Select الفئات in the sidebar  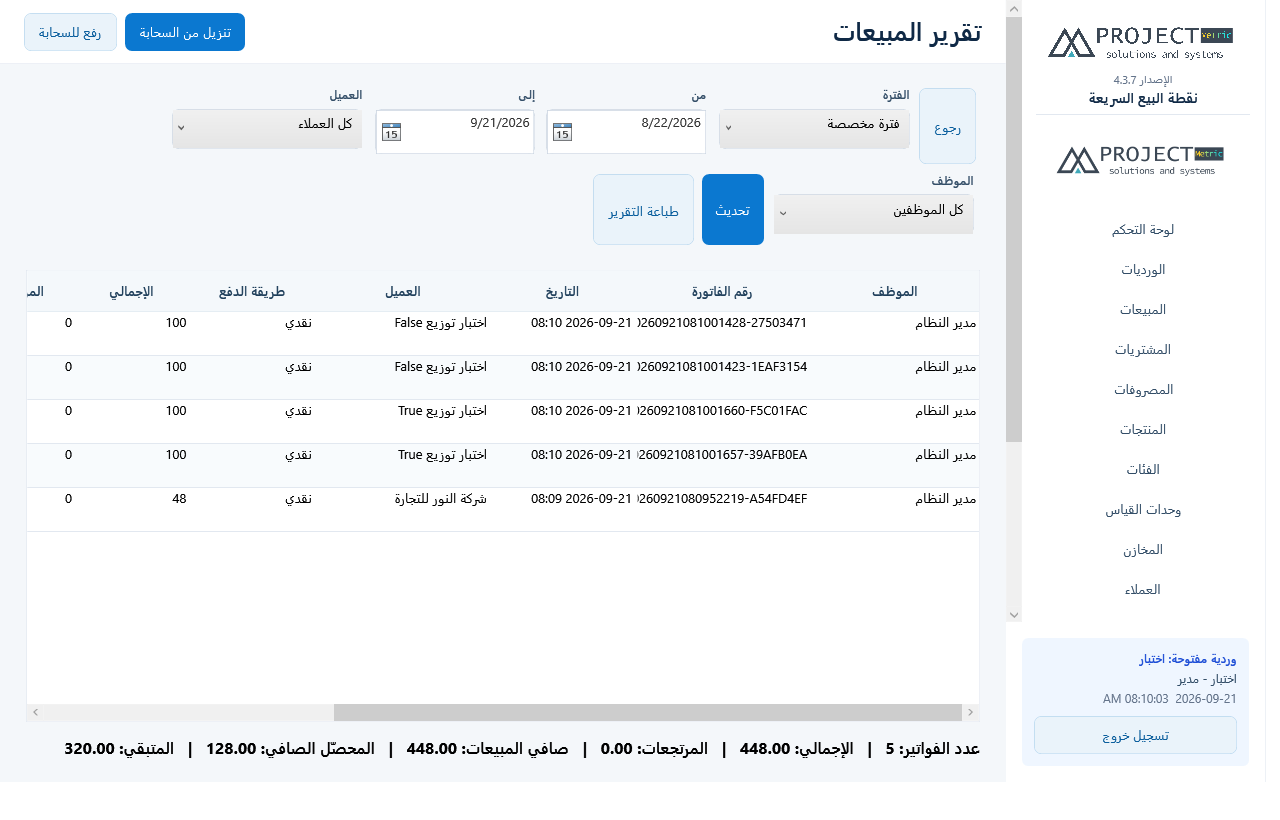click(1143, 469)
